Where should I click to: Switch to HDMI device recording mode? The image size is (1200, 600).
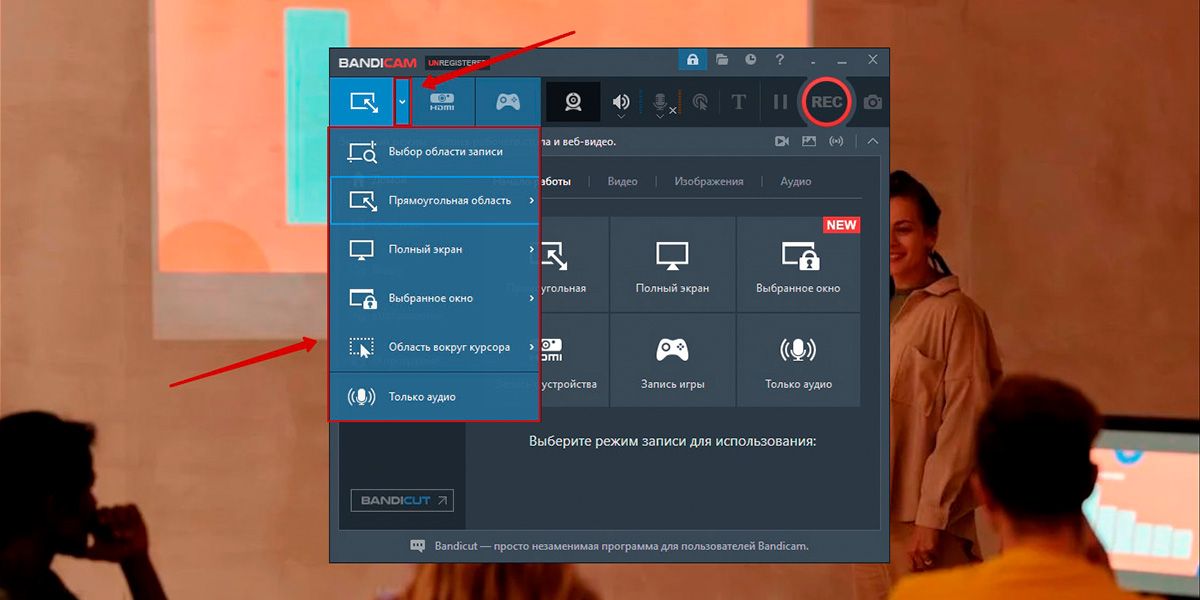[x=442, y=101]
